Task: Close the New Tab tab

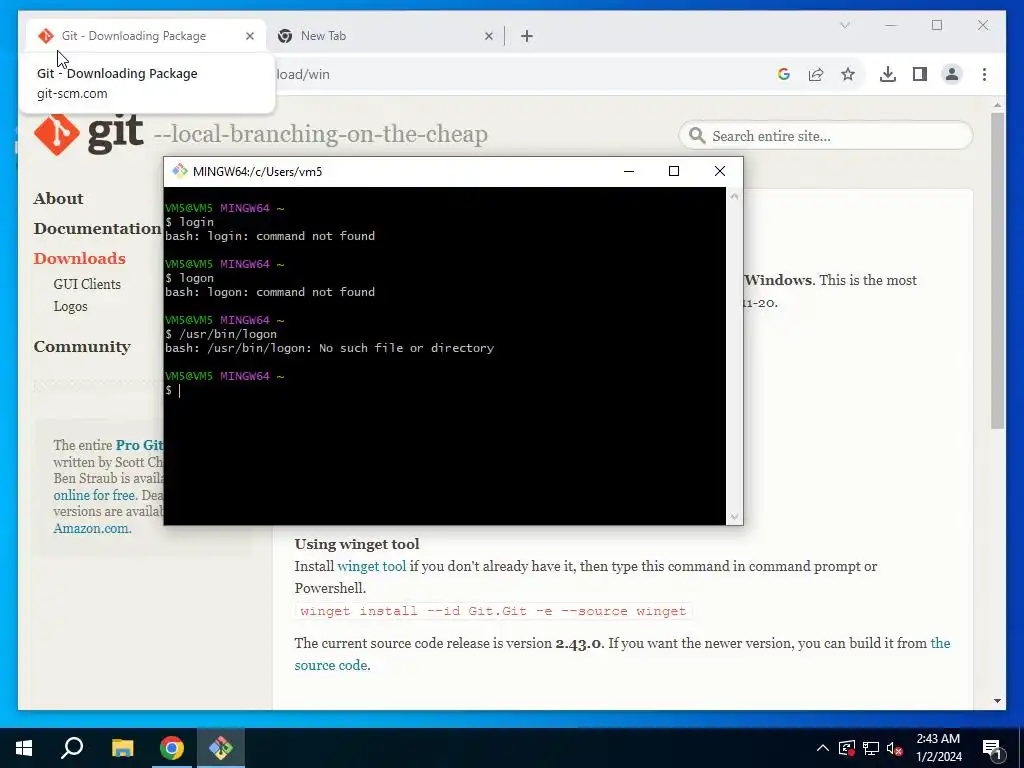Action: click(488, 36)
